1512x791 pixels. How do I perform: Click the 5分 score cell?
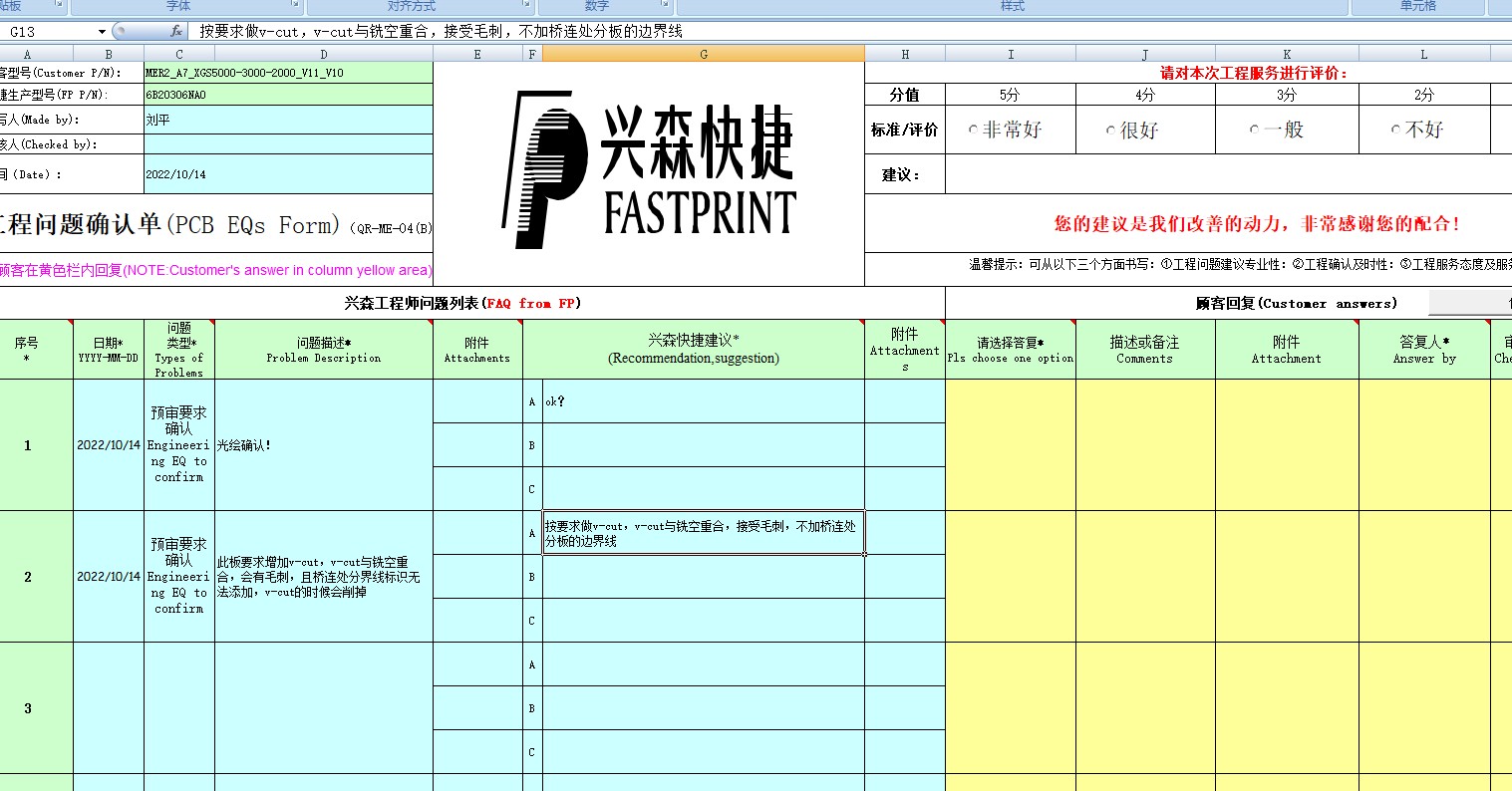(1011, 95)
